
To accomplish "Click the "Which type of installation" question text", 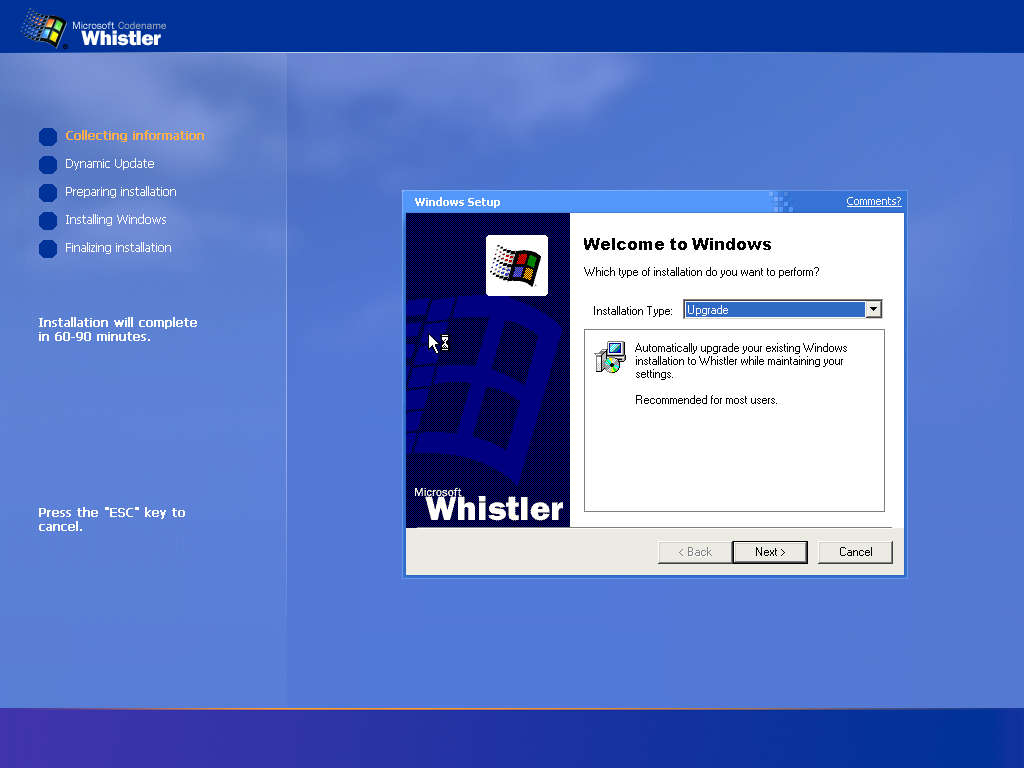I will pos(701,272).
